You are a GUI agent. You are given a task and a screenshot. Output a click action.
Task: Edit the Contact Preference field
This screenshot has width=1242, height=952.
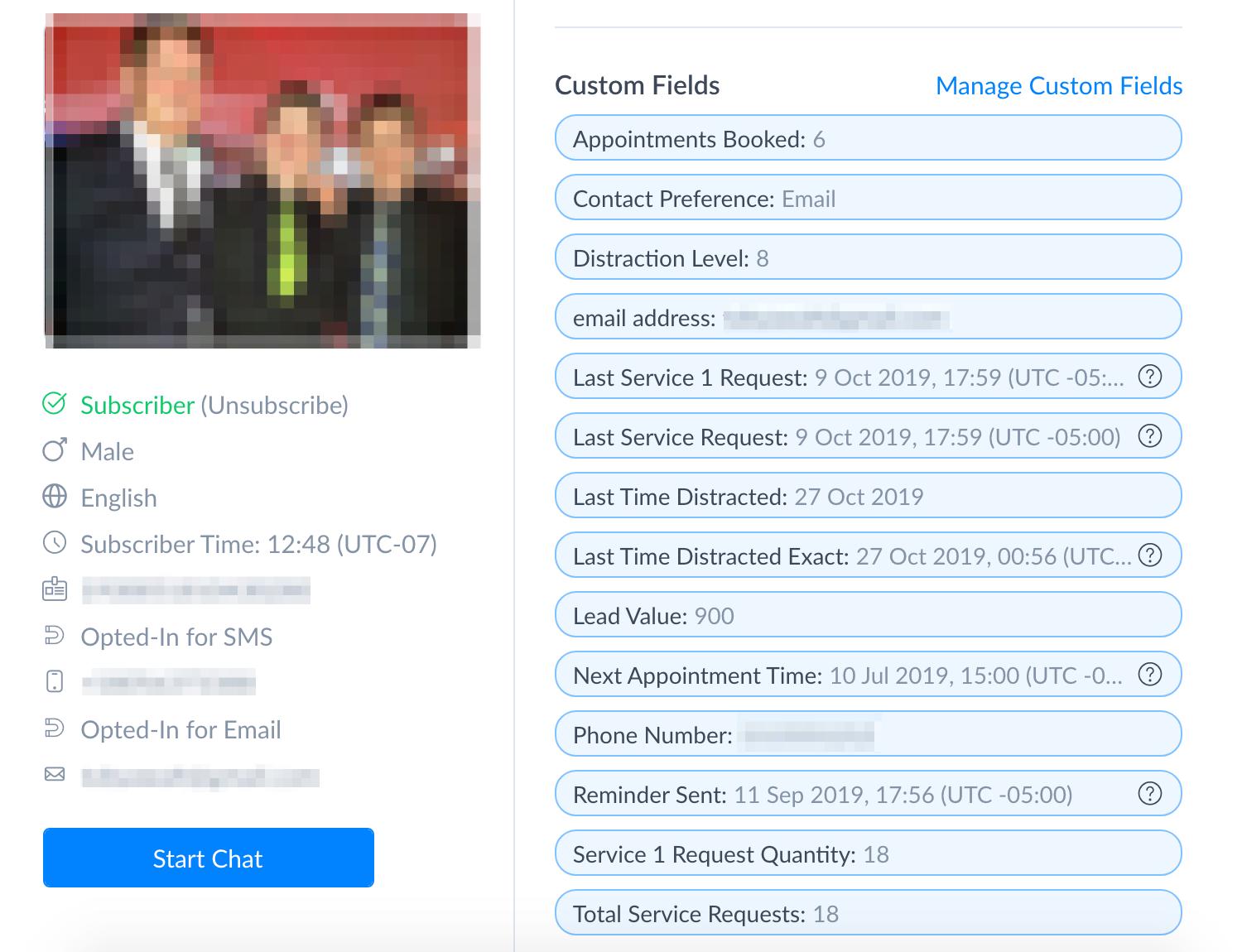(869, 198)
